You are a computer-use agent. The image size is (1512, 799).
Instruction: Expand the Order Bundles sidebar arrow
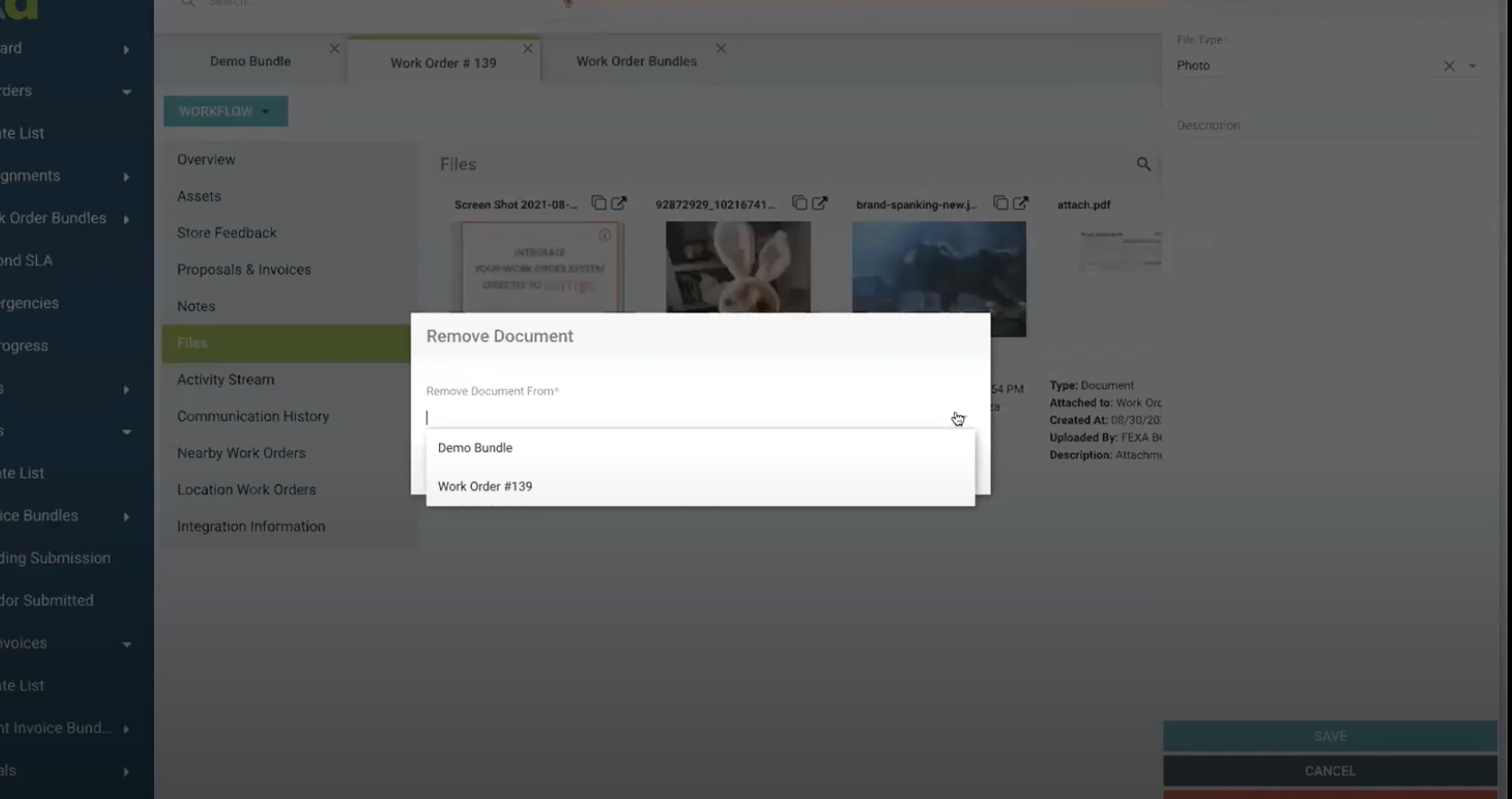pos(126,219)
